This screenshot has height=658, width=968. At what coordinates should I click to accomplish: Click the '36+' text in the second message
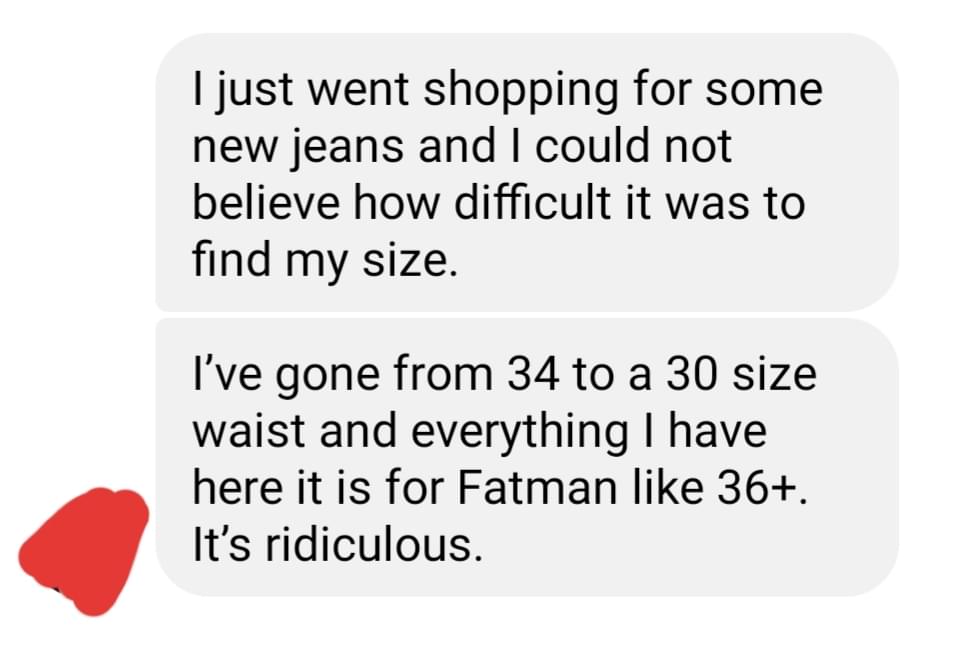point(756,488)
